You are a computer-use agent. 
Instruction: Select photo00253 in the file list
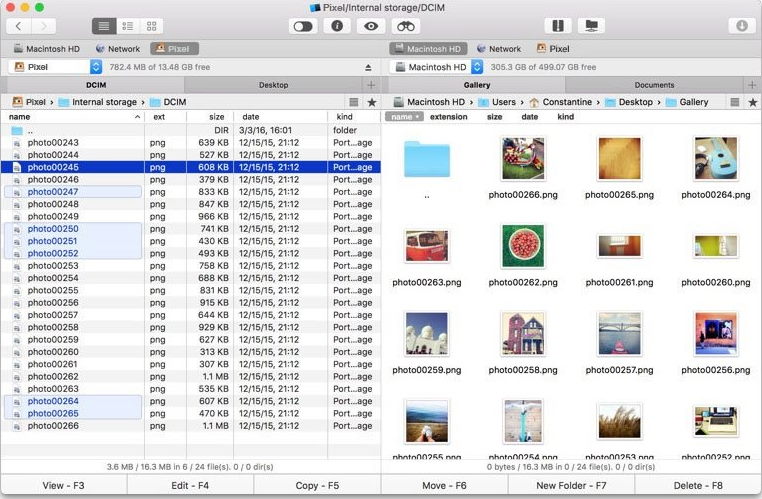(x=190, y=266)
